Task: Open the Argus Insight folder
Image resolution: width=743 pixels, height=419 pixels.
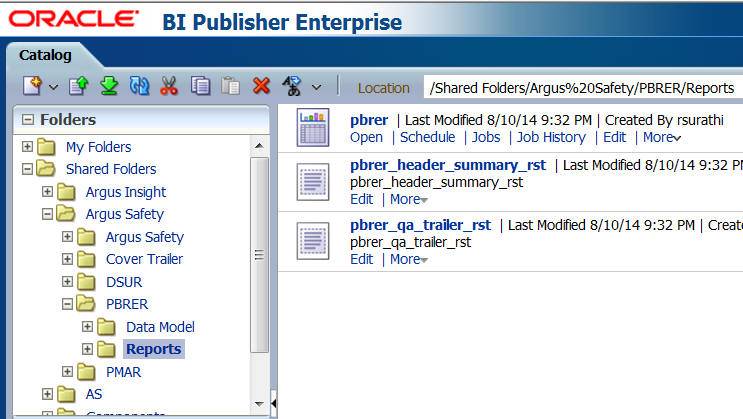Action: 126,192
